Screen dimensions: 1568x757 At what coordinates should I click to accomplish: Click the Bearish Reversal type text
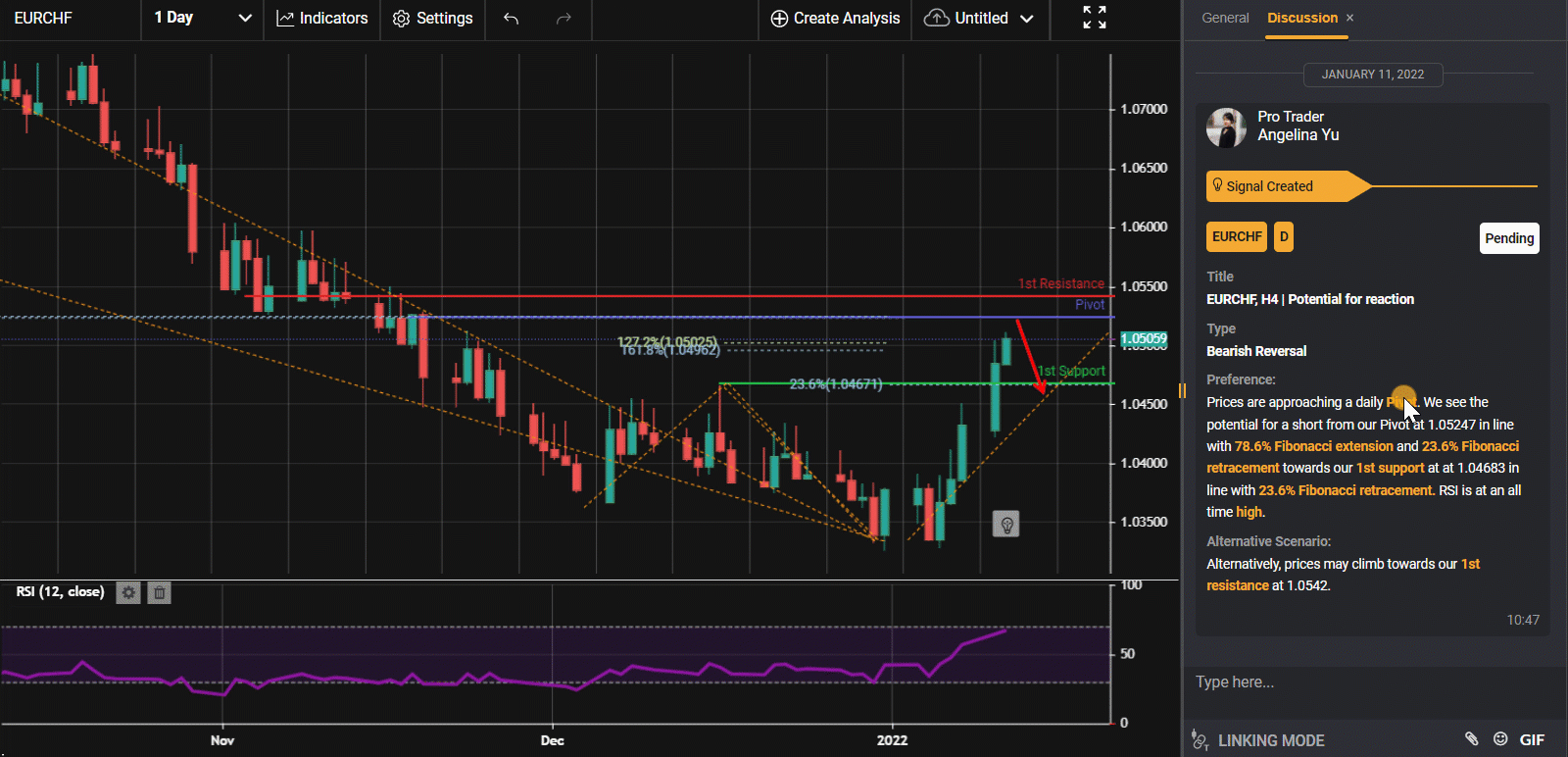tap(1256, 351)
